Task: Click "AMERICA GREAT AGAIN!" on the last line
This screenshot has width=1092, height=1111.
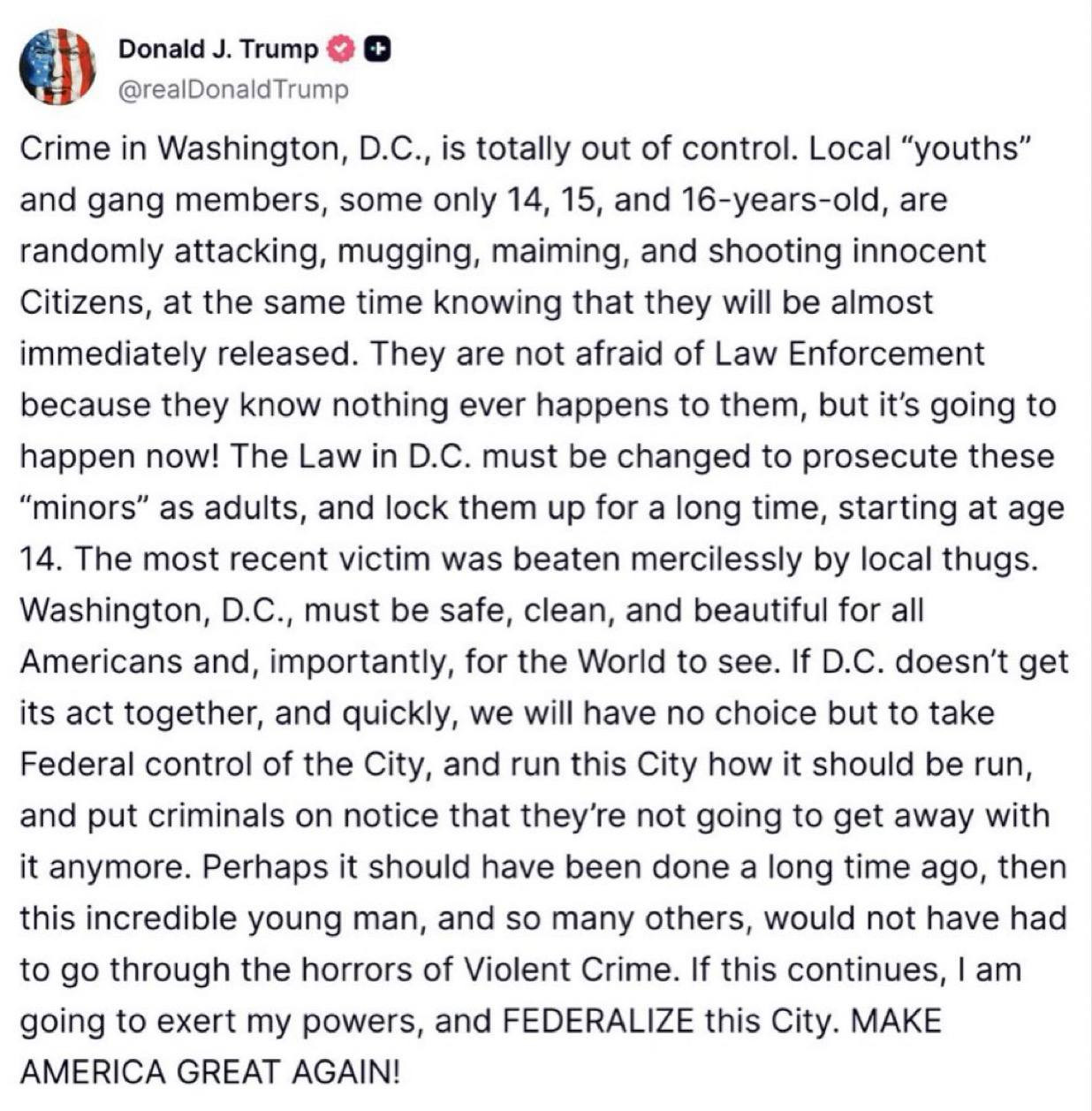Action: click(210, 1073)
